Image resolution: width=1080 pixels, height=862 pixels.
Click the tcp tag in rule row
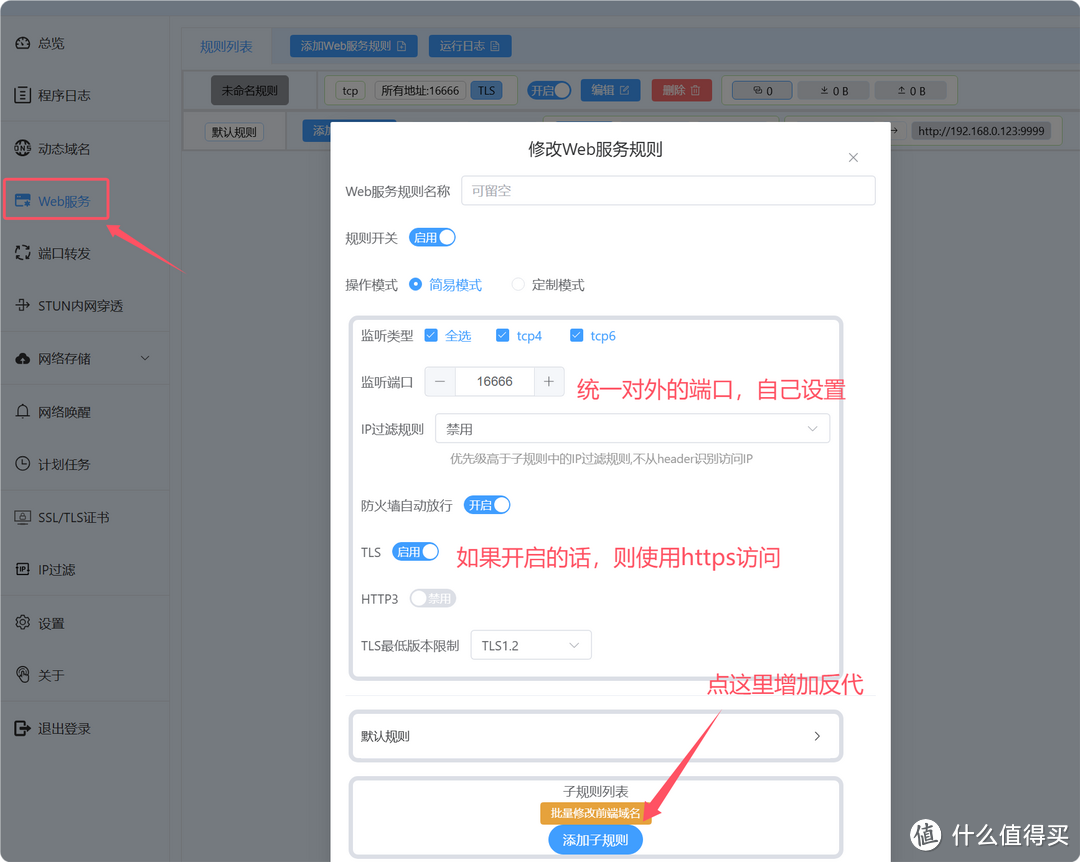[350, 90]
